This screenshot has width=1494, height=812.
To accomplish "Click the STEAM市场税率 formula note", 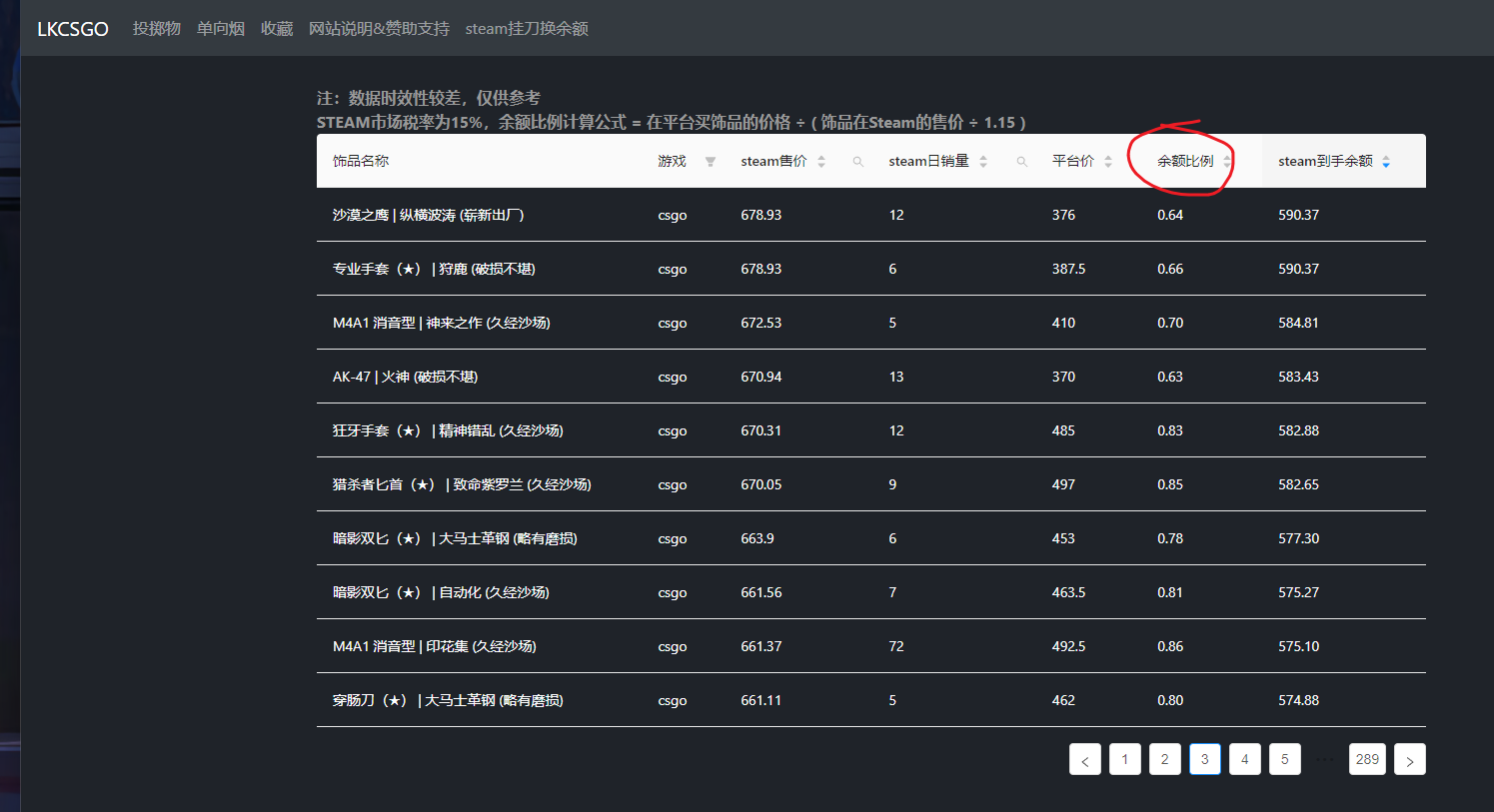I will (x=672, y=122).
